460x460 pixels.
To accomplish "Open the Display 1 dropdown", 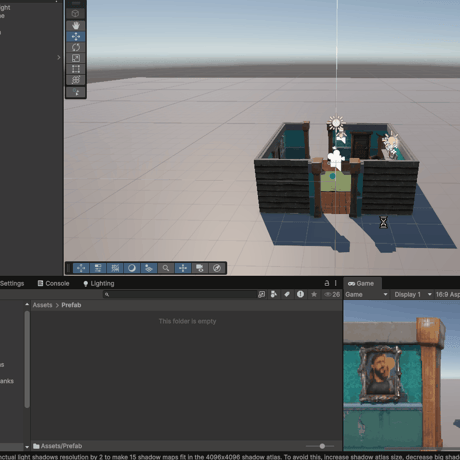I will click(x=412, y=294).
